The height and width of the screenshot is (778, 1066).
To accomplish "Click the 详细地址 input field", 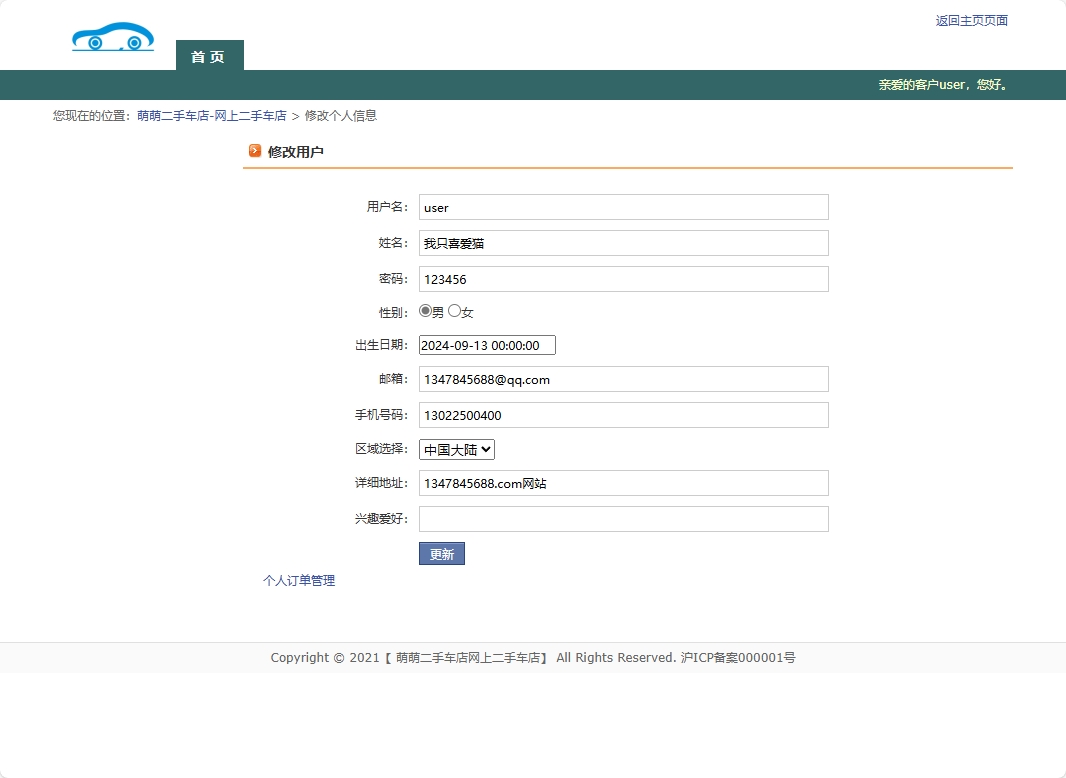I will [x=623, y=483].
